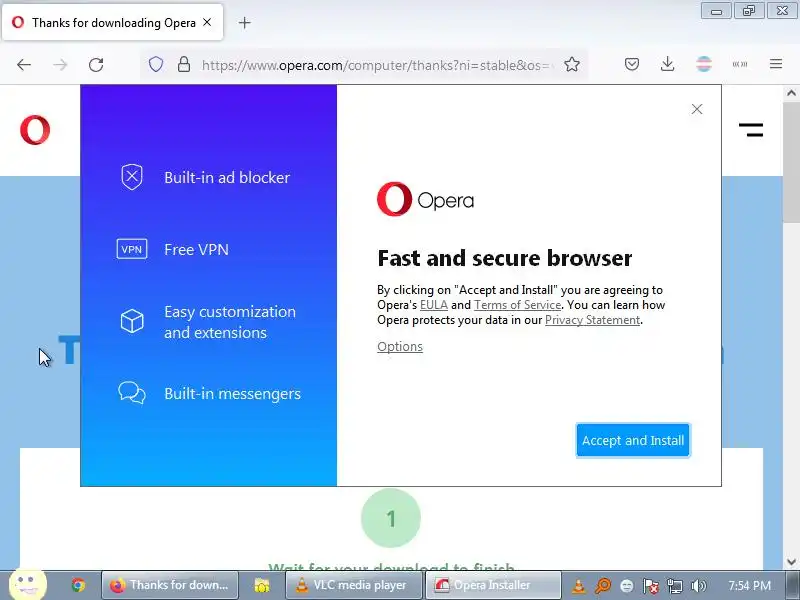Click the page scrollbar down arrow
Viewport: 800px width, 600px height.
pyautogui.click(x=791, y=562)
